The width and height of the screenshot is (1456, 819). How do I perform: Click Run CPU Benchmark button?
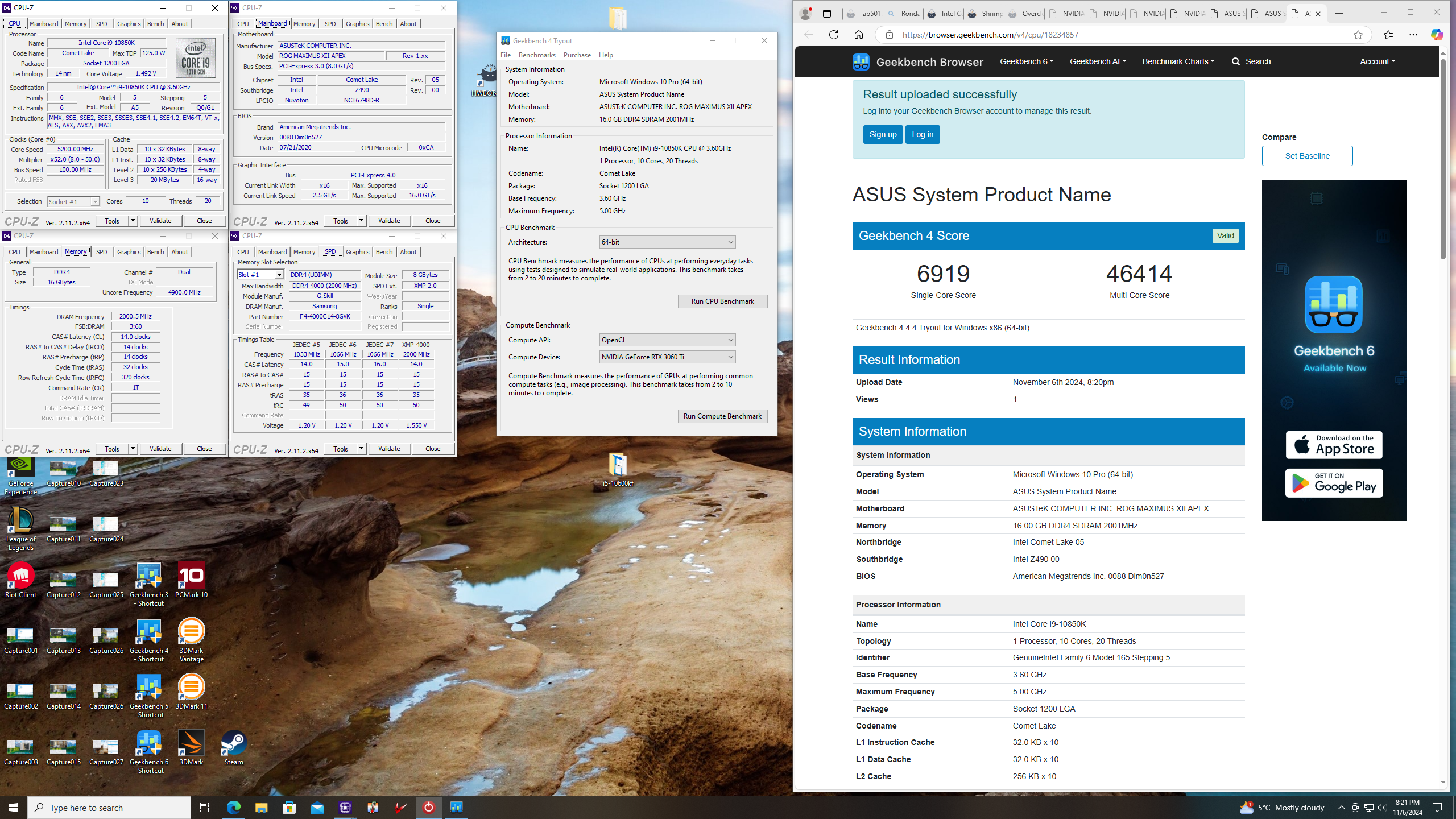(722, 301)
